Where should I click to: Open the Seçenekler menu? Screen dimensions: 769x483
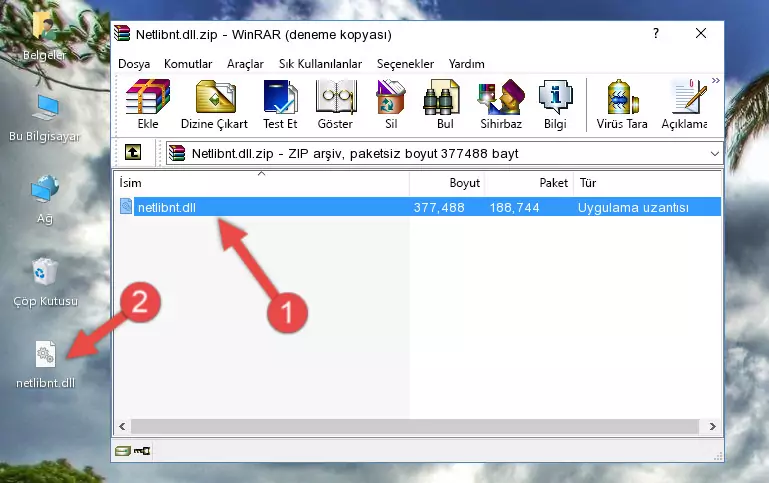click(x=405, y=64)
